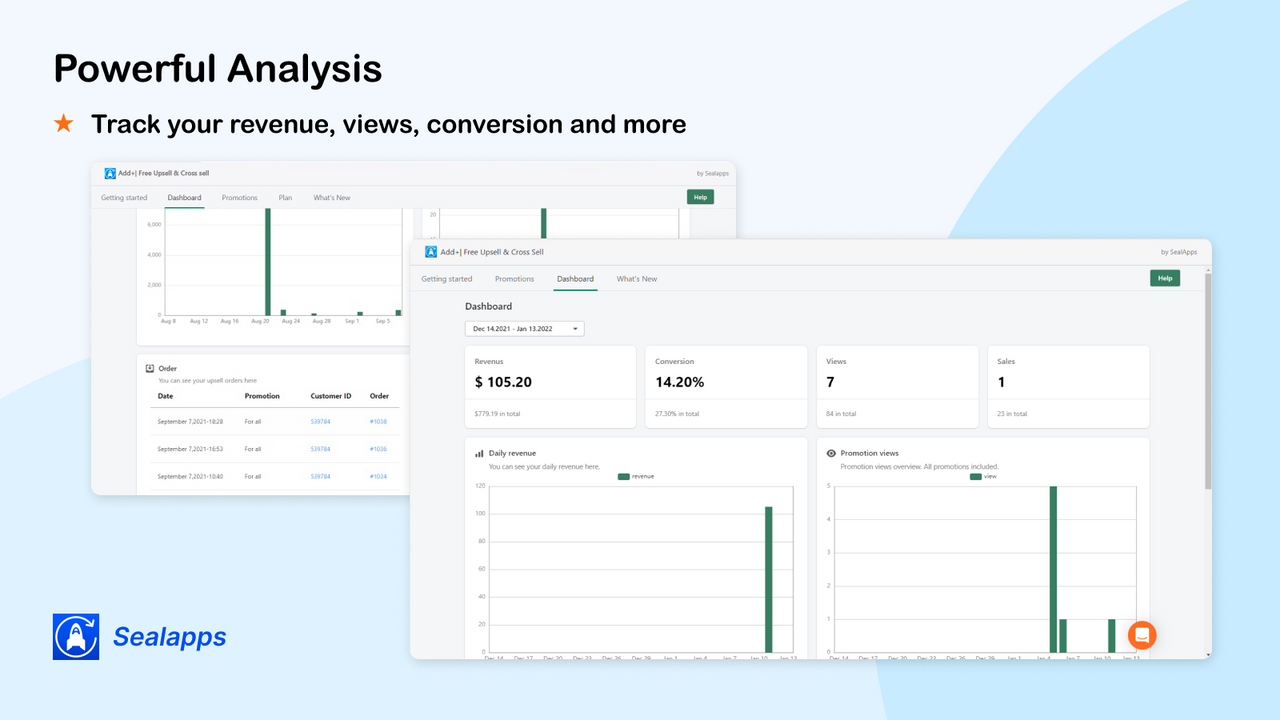Click the 'September 7,2021-16:53' date cell
Image resolution: width=1280 pixels, height=720 pixels.
[x=190, y=449]
